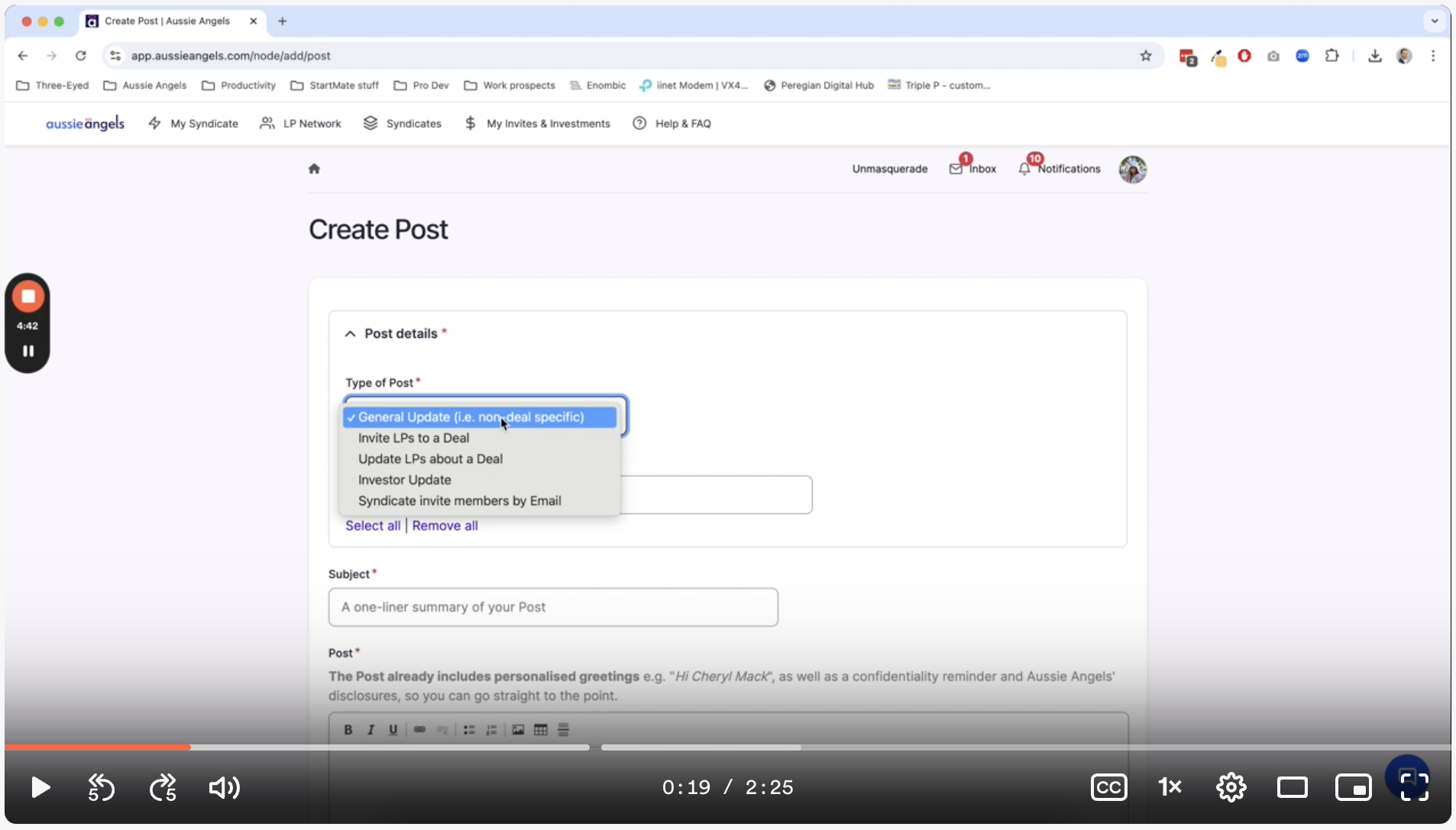Apply italic formatting in editor
Screen dimensions: 1456x830
tap(370, 730)
